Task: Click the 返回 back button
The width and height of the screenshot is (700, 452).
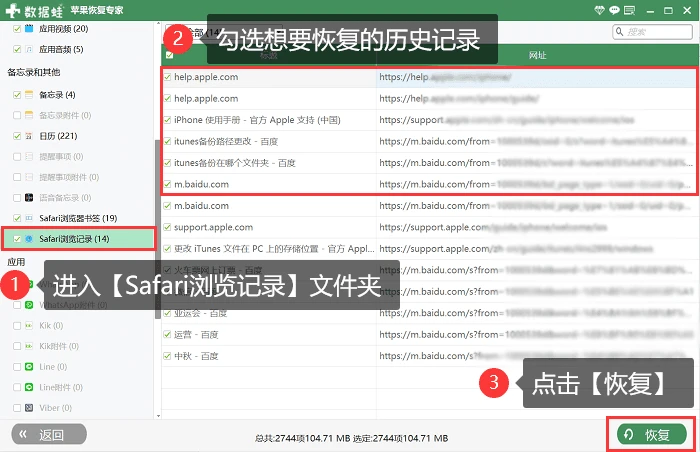Action: (49, 434)
